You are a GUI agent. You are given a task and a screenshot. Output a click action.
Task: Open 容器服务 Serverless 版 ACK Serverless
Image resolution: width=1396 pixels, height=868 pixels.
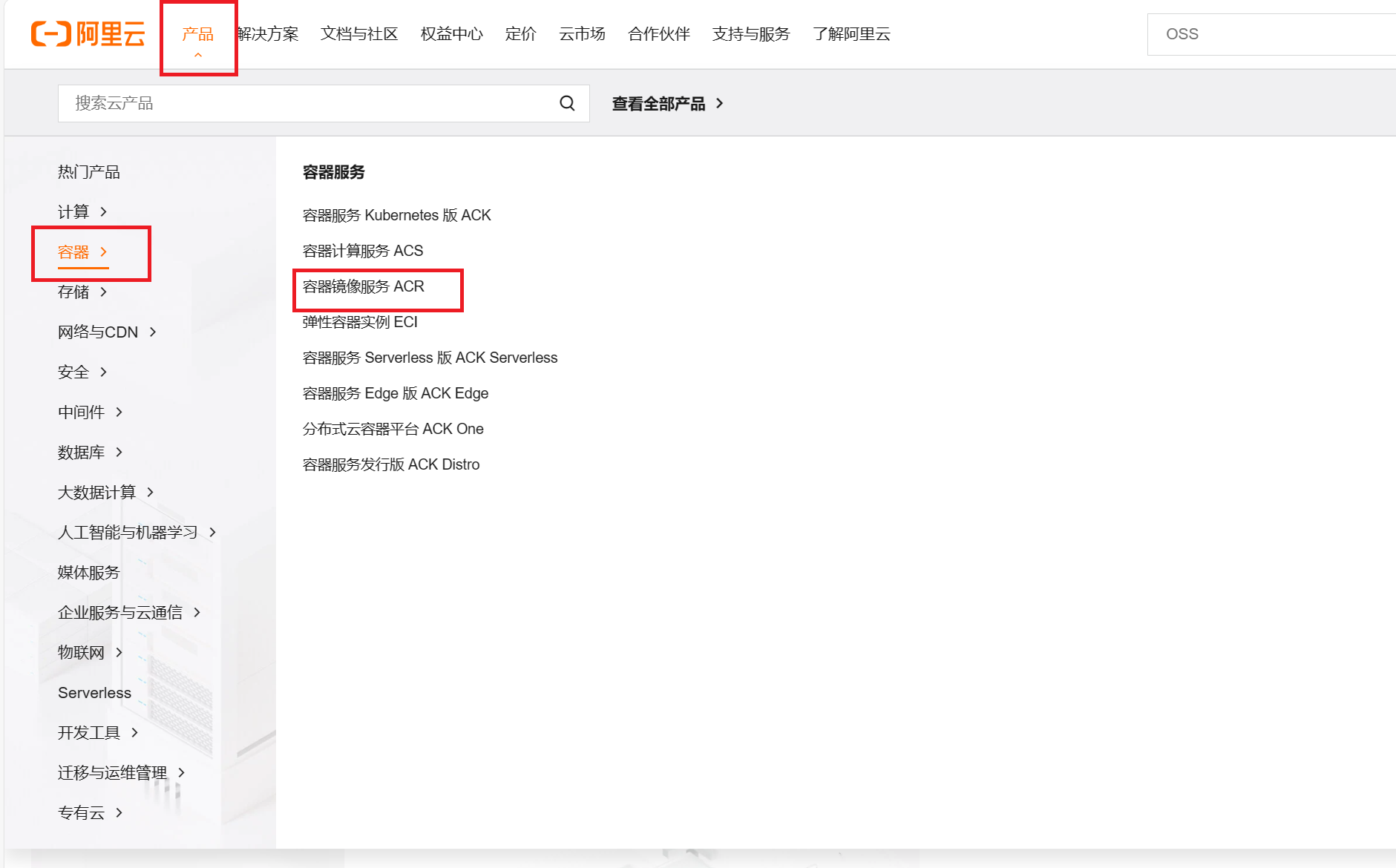tap(430, 358)
